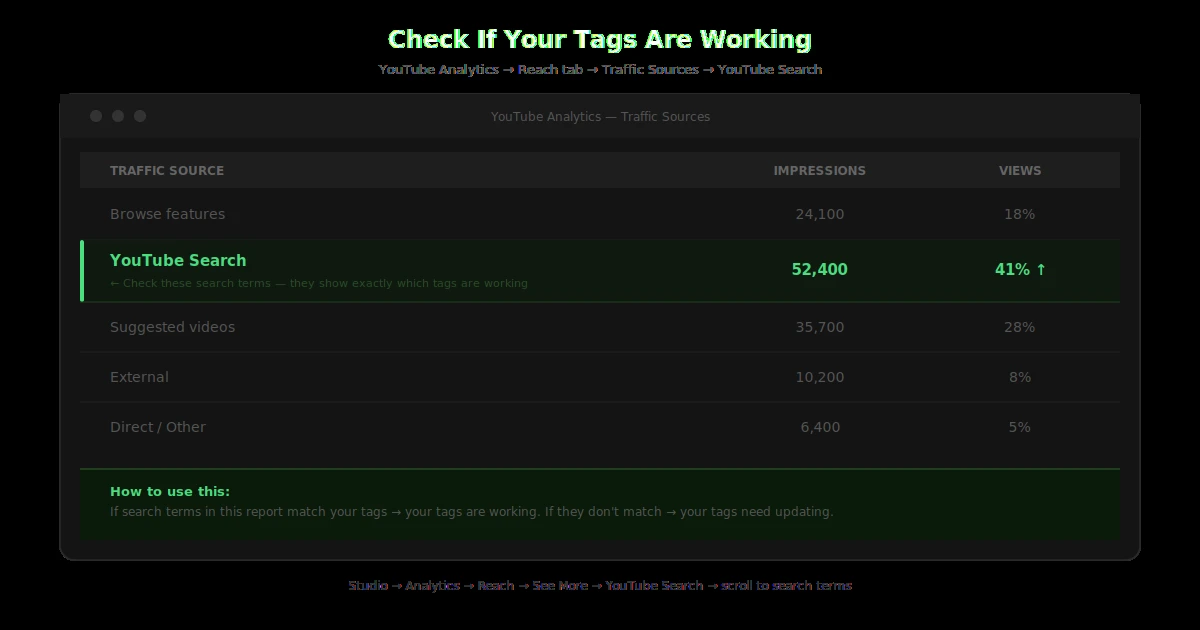Click the VIEWS column header
The height and width of the screenshot is (630, 1200).
tap(1020, 170)
